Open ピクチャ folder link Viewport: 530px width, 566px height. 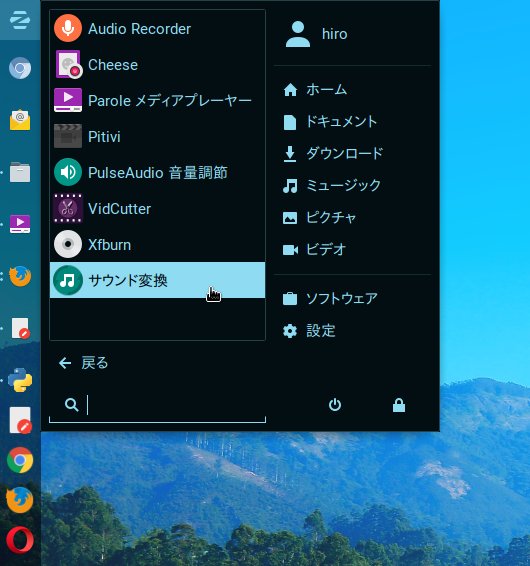pos(320,217)
